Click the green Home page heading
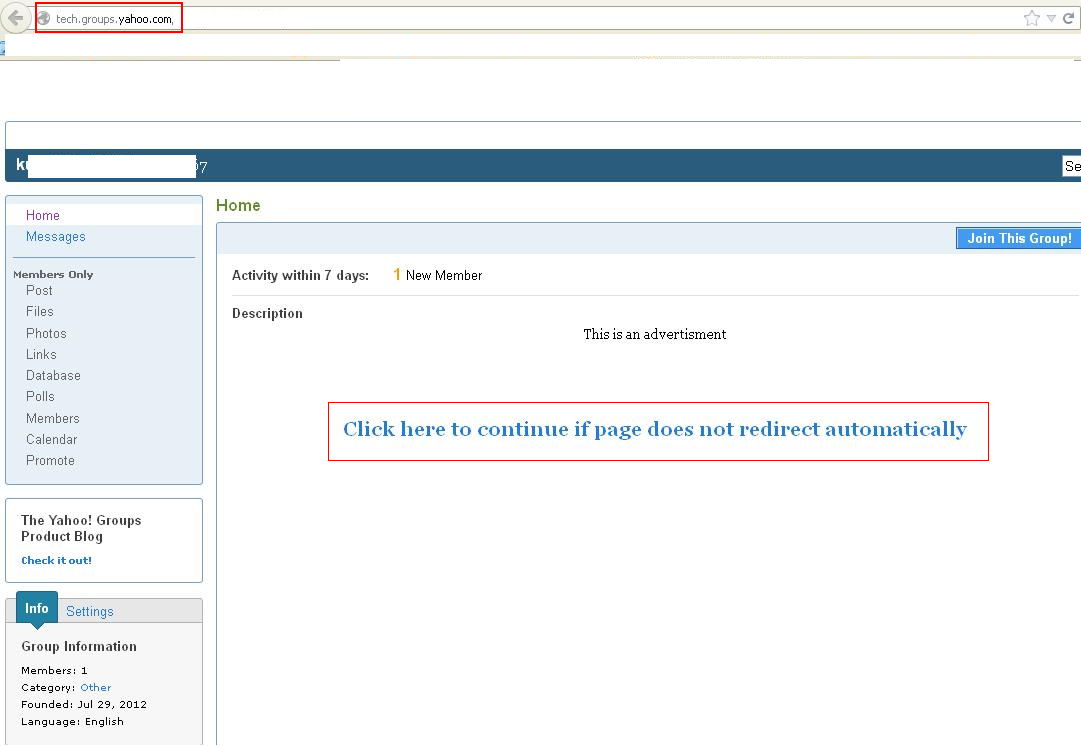Viewport: 1081px width, 746px height. pyautogui.click(x=238, y=205)
